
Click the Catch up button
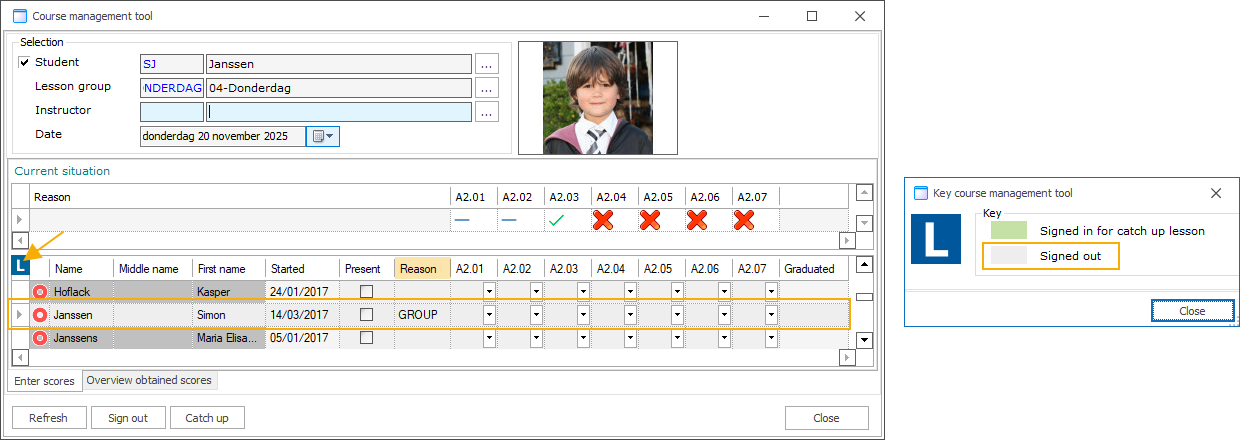[x=207, y=418]
